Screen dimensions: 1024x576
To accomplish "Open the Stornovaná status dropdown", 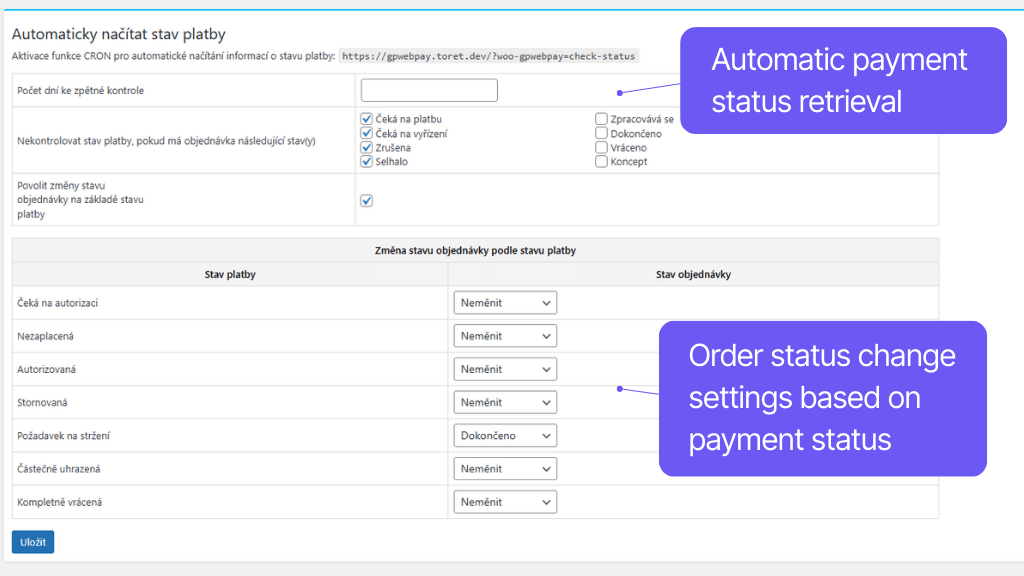I will point(505,402).
